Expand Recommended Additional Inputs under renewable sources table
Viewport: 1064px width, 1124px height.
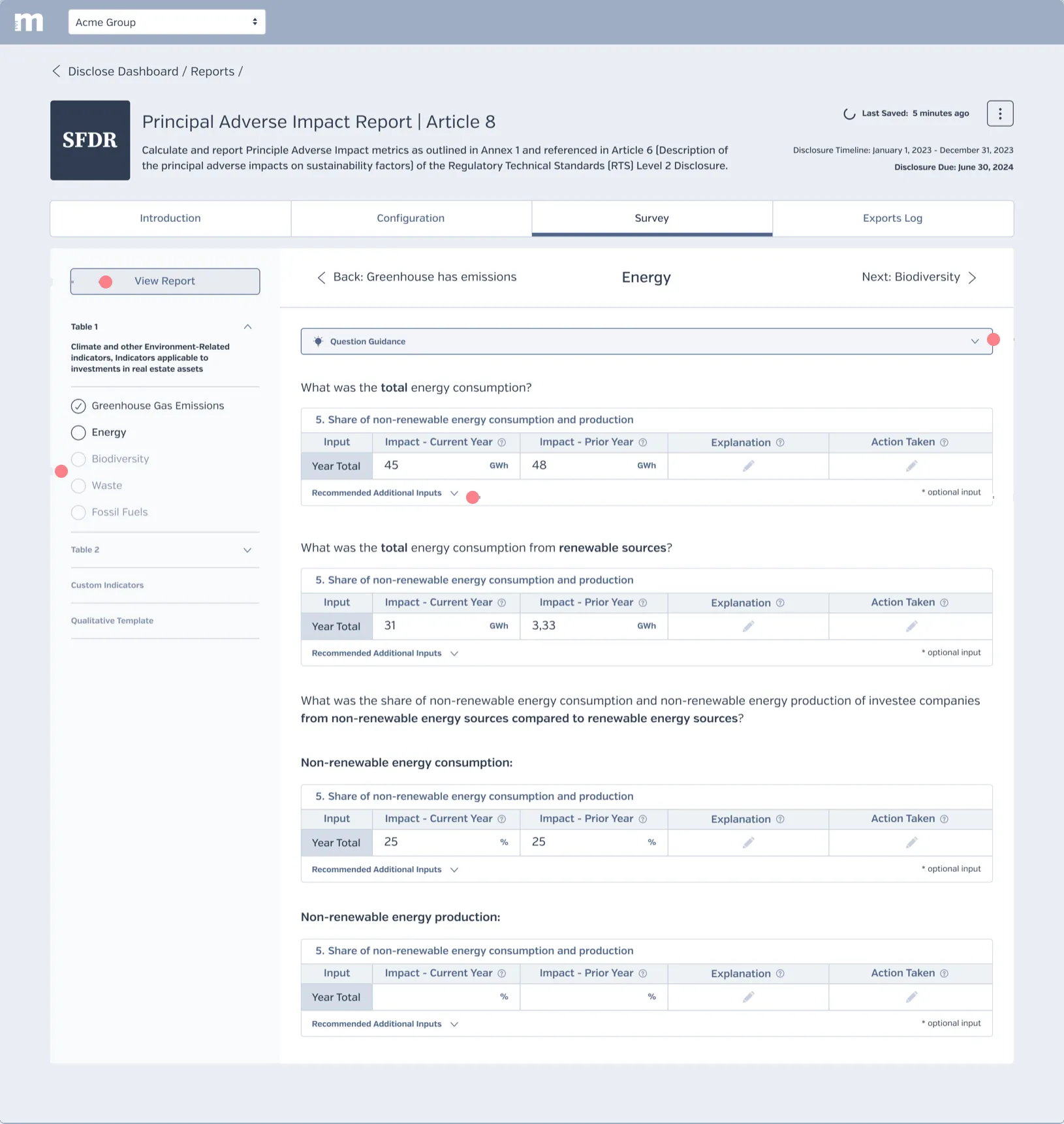pos(385,653)
